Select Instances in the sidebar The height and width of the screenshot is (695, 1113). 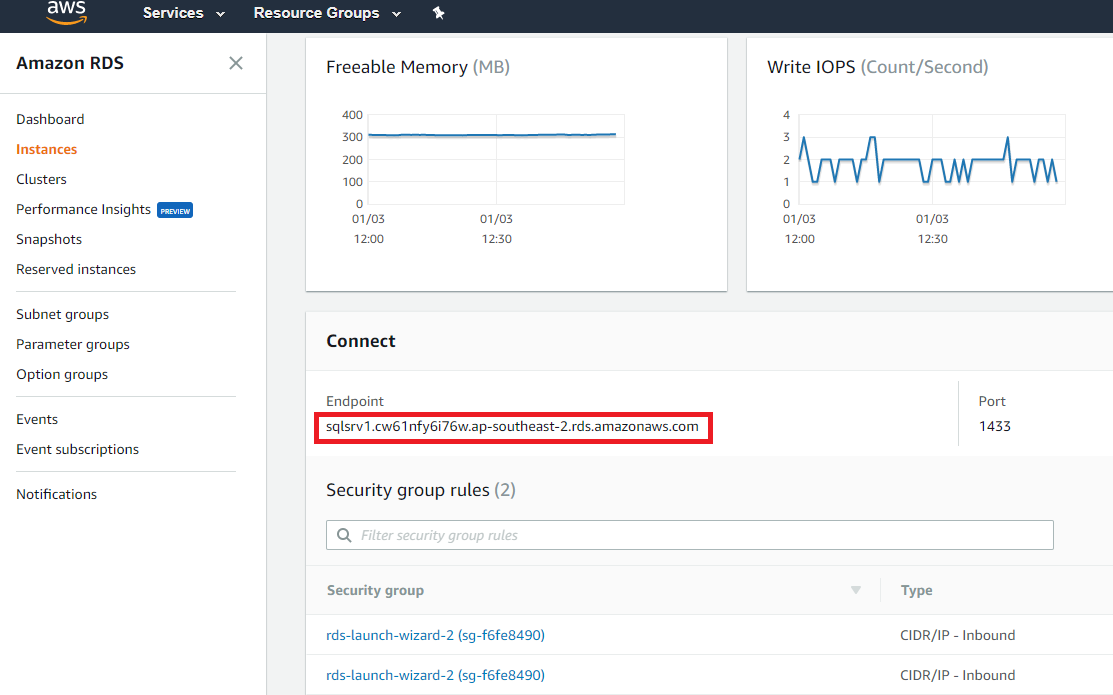47,149
